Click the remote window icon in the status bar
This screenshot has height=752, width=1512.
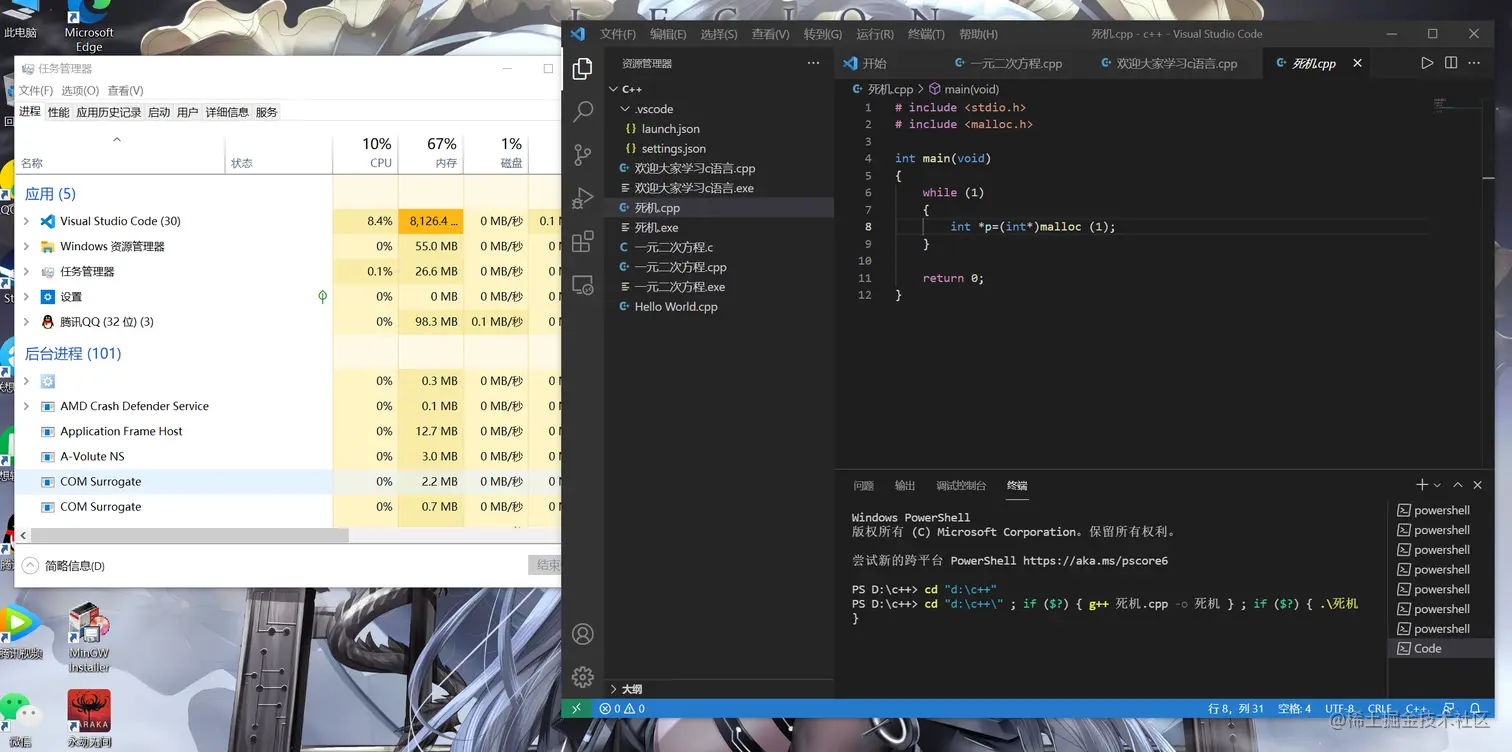pyautogui.click(x=576, y=709)
